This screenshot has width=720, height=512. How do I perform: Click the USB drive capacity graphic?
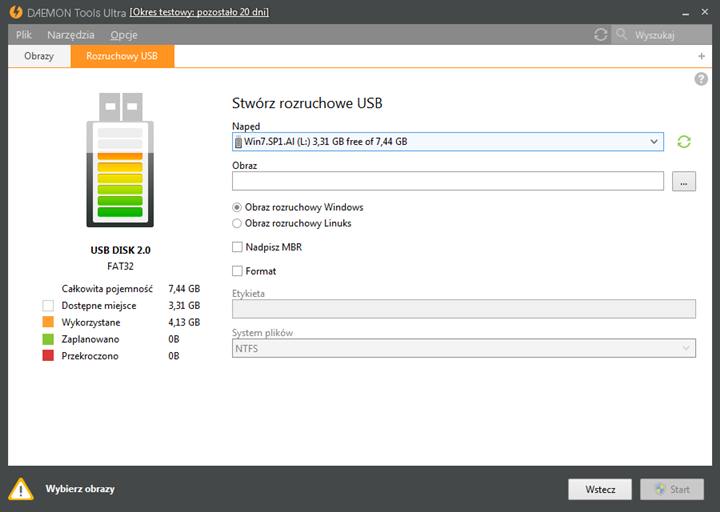[x=120, y=160]
